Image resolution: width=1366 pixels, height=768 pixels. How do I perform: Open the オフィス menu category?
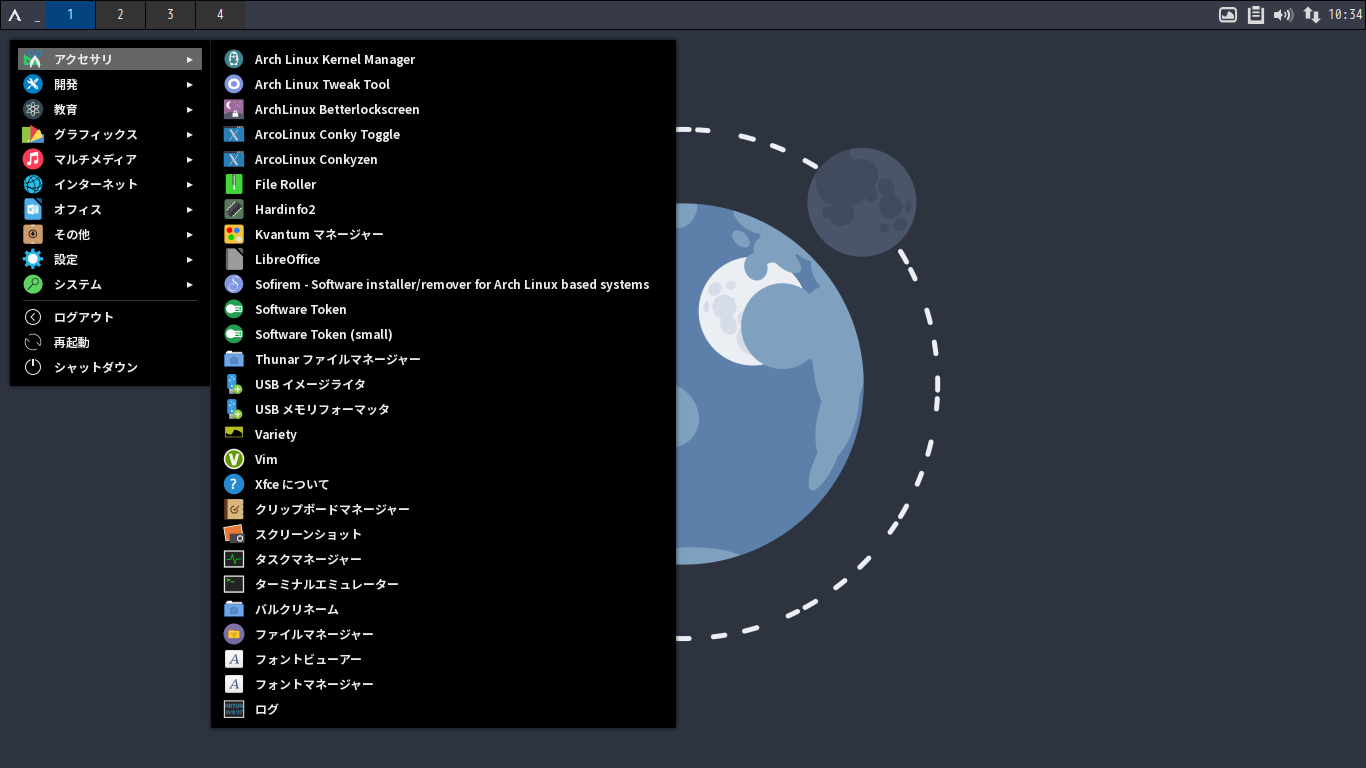(110, 210)
